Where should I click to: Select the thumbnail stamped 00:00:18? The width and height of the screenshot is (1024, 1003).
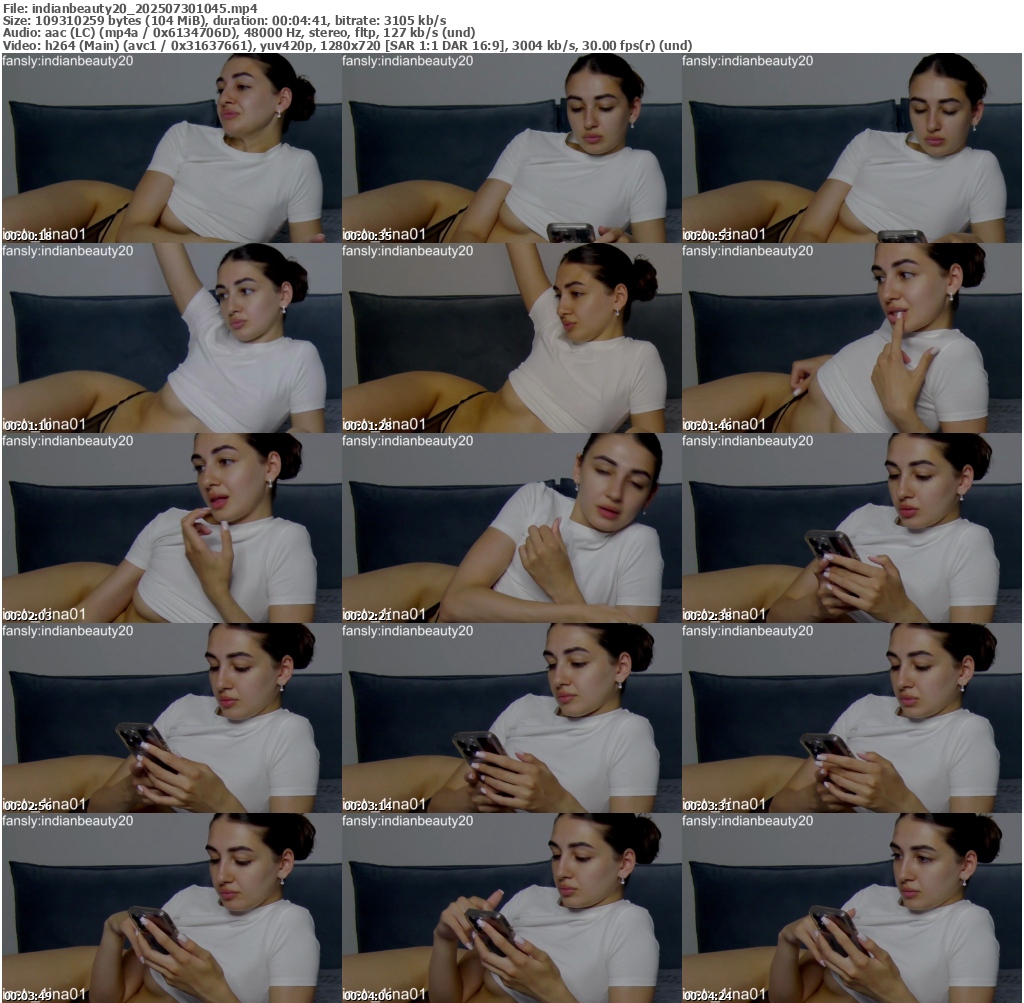(x=172, y=148)
